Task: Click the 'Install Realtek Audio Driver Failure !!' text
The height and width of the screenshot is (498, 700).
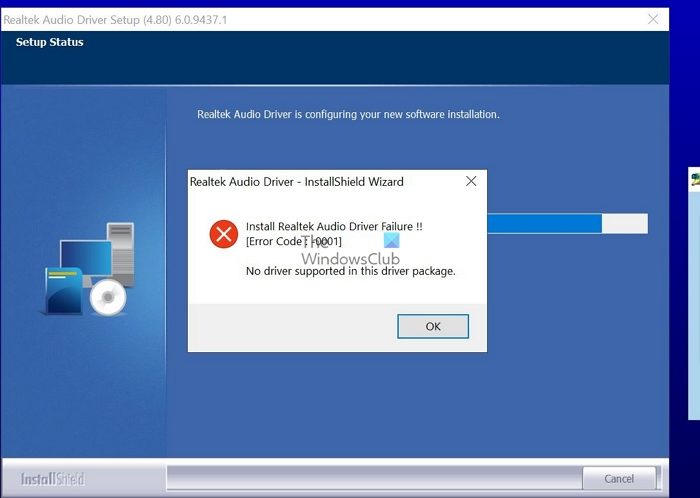Action: coord(334,226)
